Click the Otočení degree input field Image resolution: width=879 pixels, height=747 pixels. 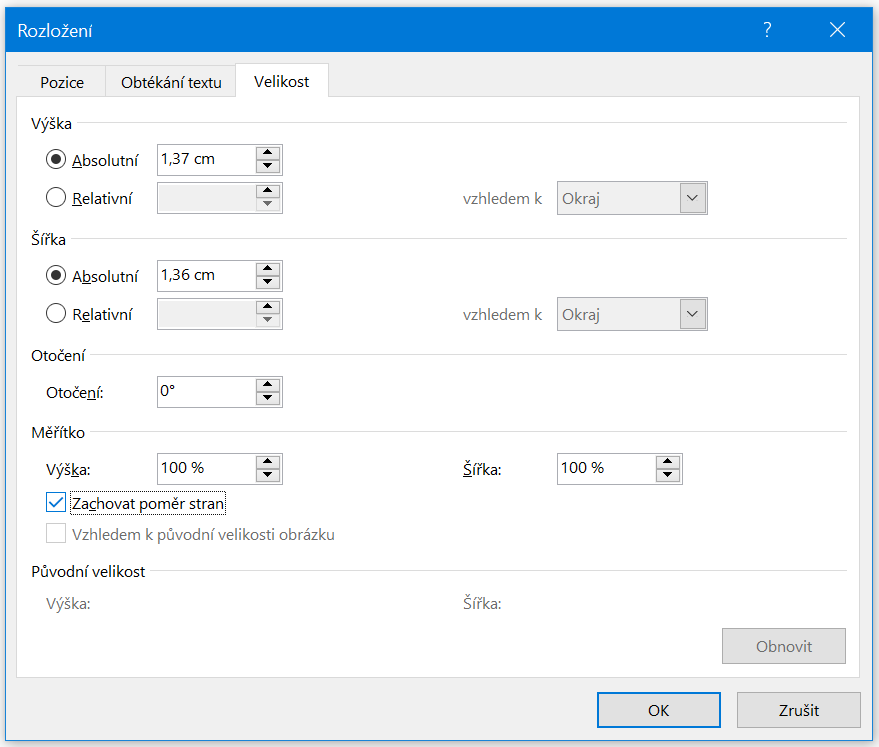coord(204,392)
